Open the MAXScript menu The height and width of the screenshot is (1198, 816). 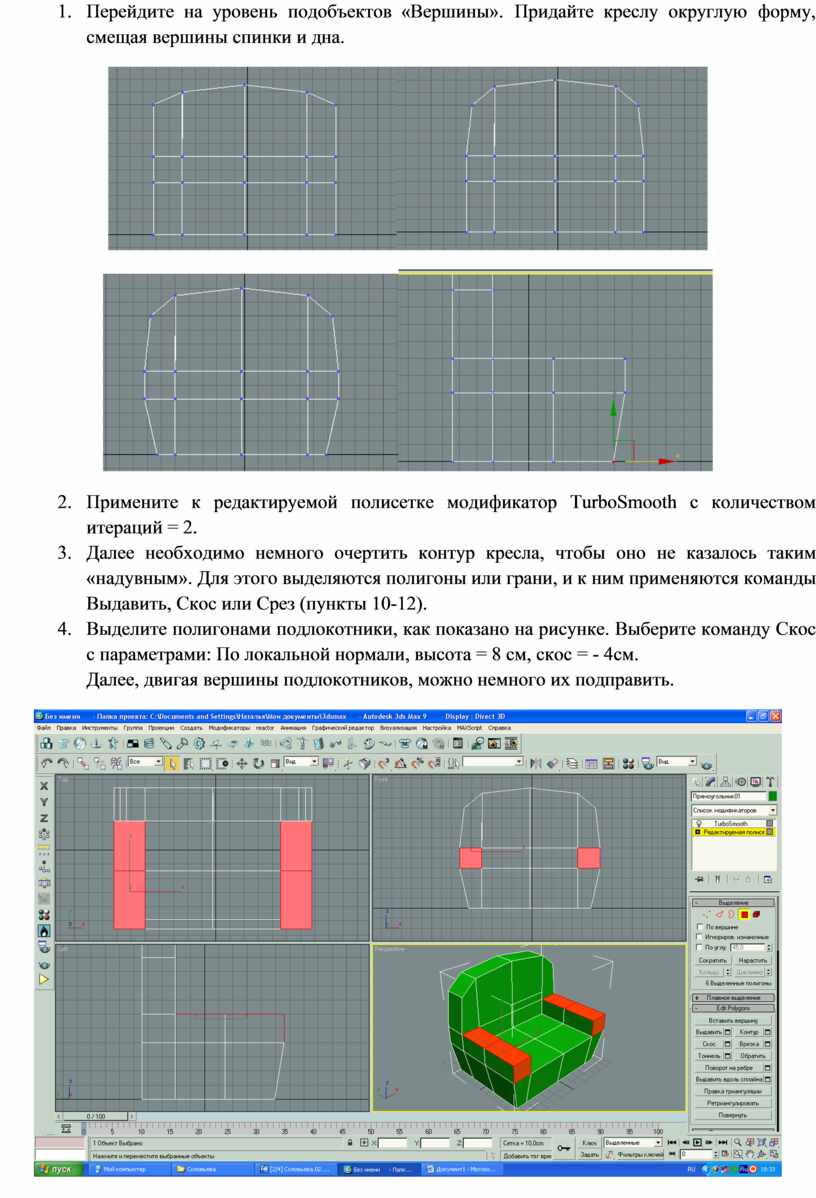[469, 728]
